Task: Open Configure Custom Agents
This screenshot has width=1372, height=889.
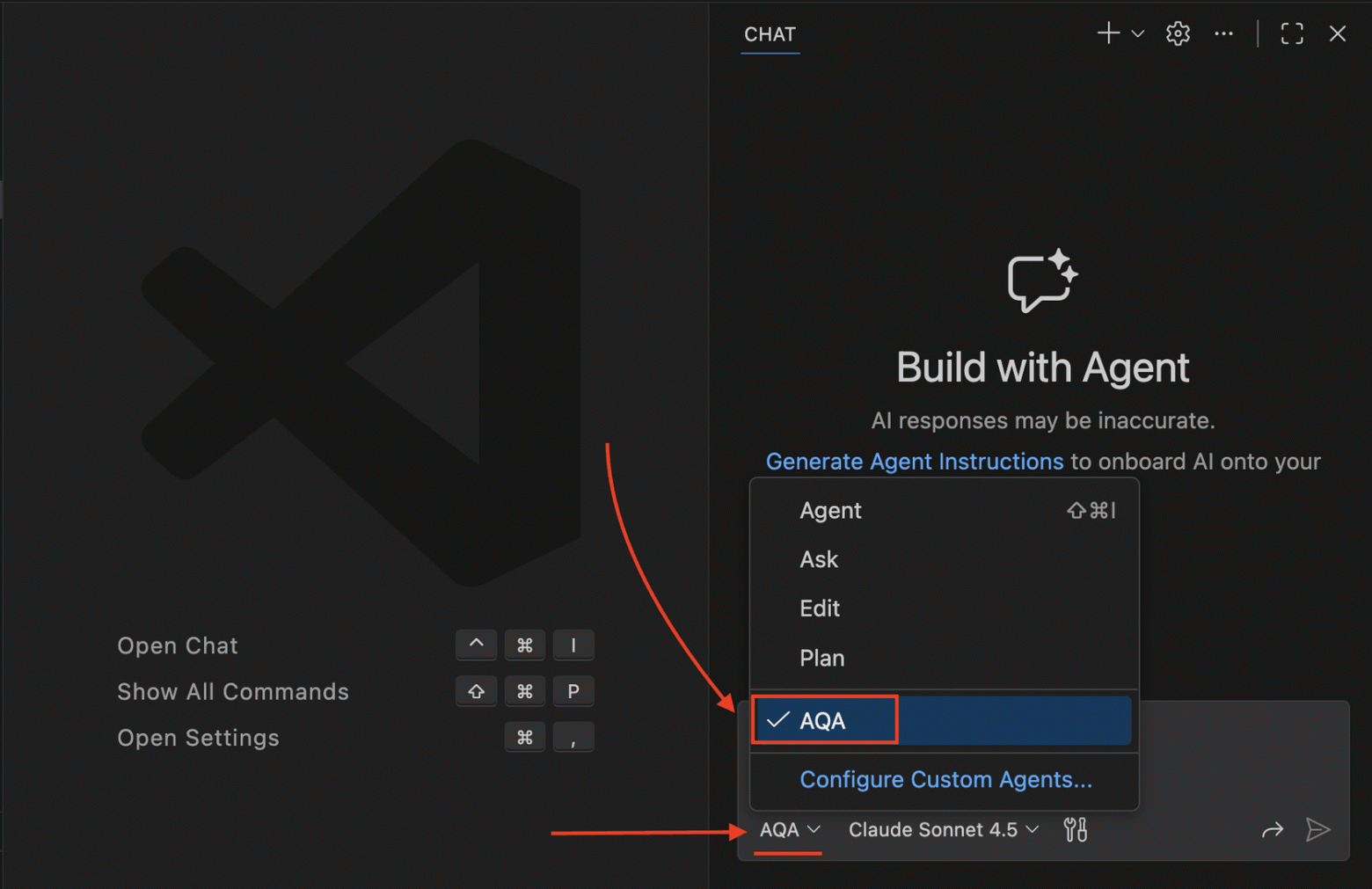Action: [945, 779]
